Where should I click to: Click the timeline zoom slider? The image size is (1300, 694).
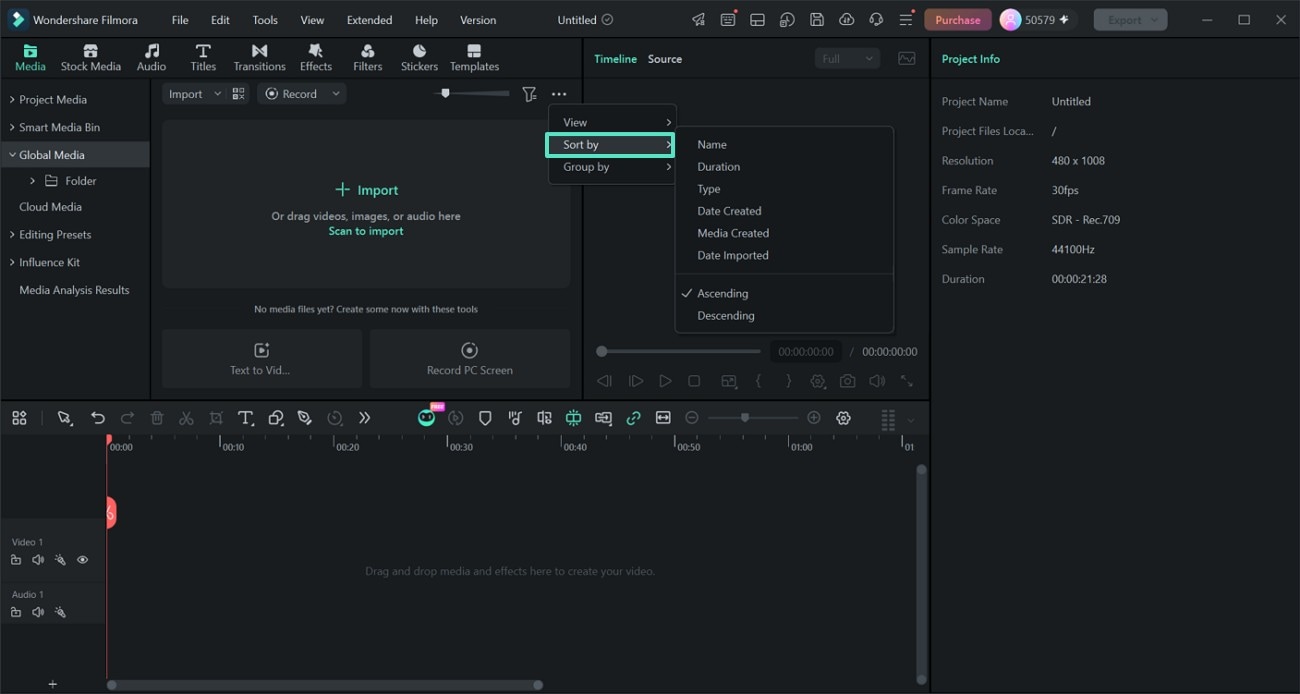pos(753,418)
